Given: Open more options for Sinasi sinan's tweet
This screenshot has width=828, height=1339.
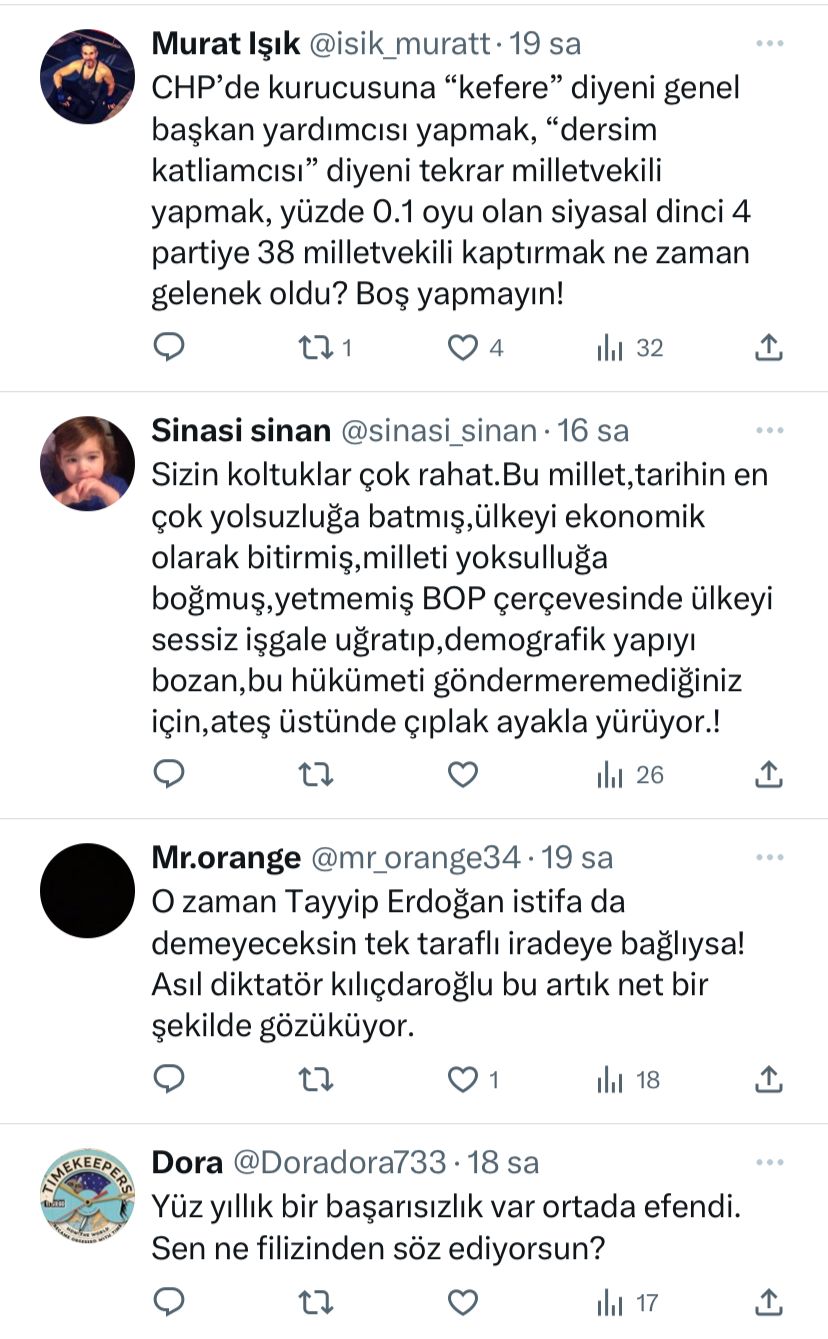Looking at the screenshot, I should [769, 430].
